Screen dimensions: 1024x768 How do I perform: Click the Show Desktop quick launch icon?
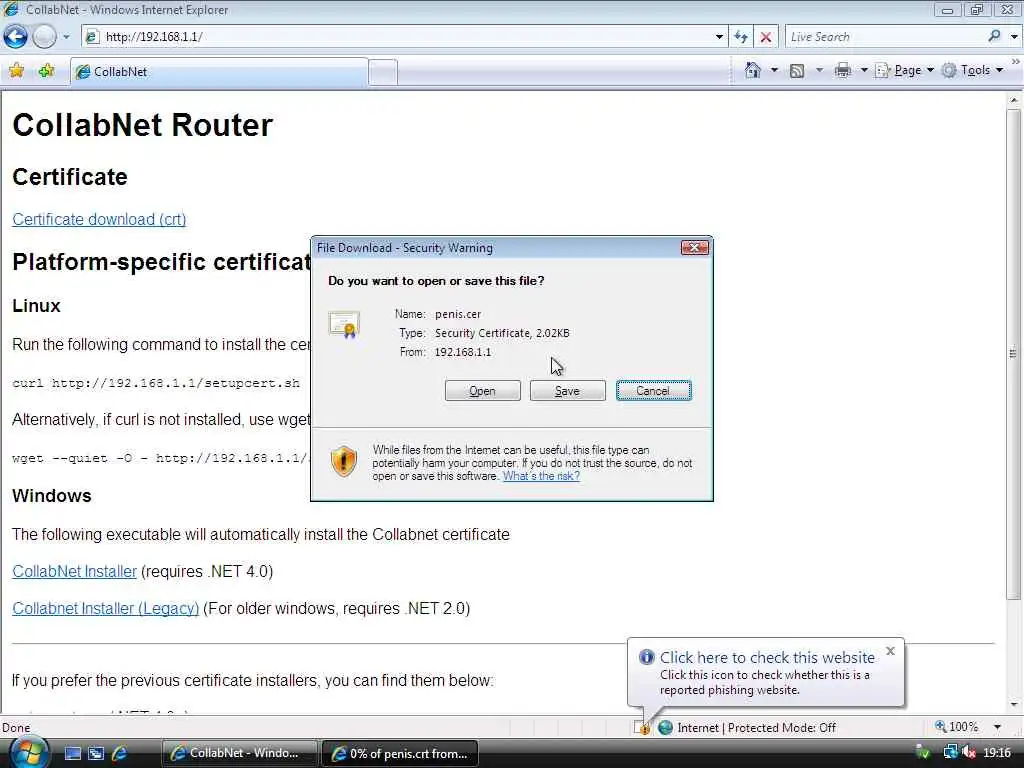(72, 754)
